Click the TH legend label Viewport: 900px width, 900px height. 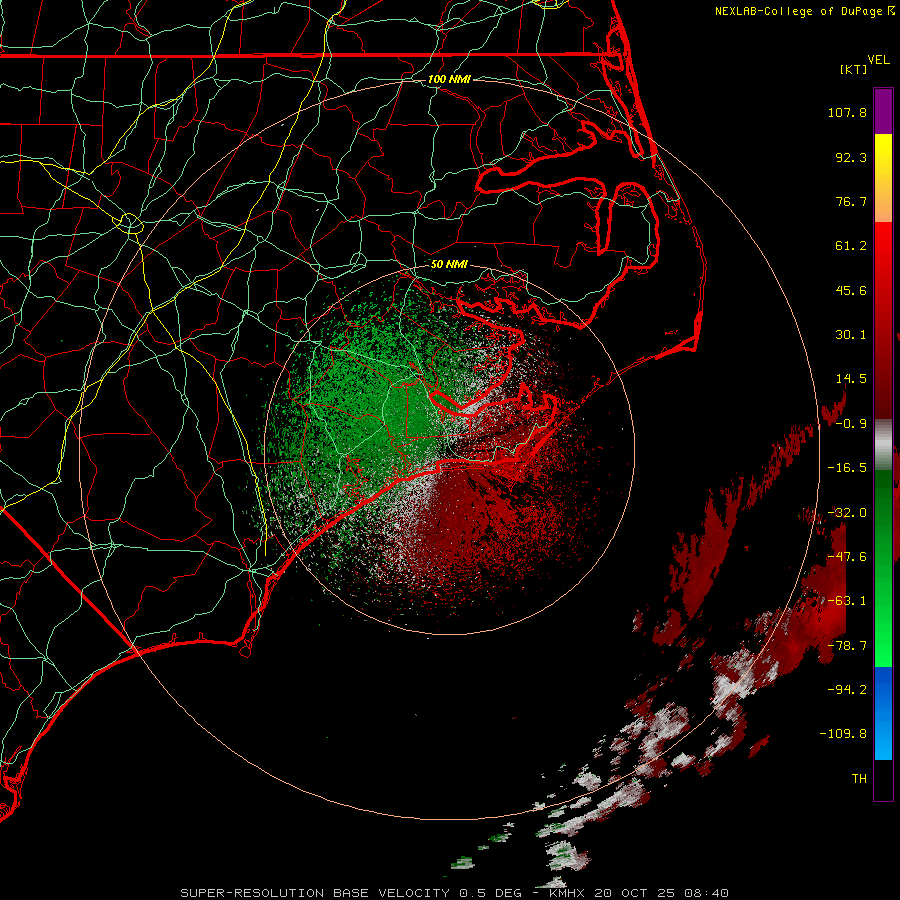tap(859, 779)
